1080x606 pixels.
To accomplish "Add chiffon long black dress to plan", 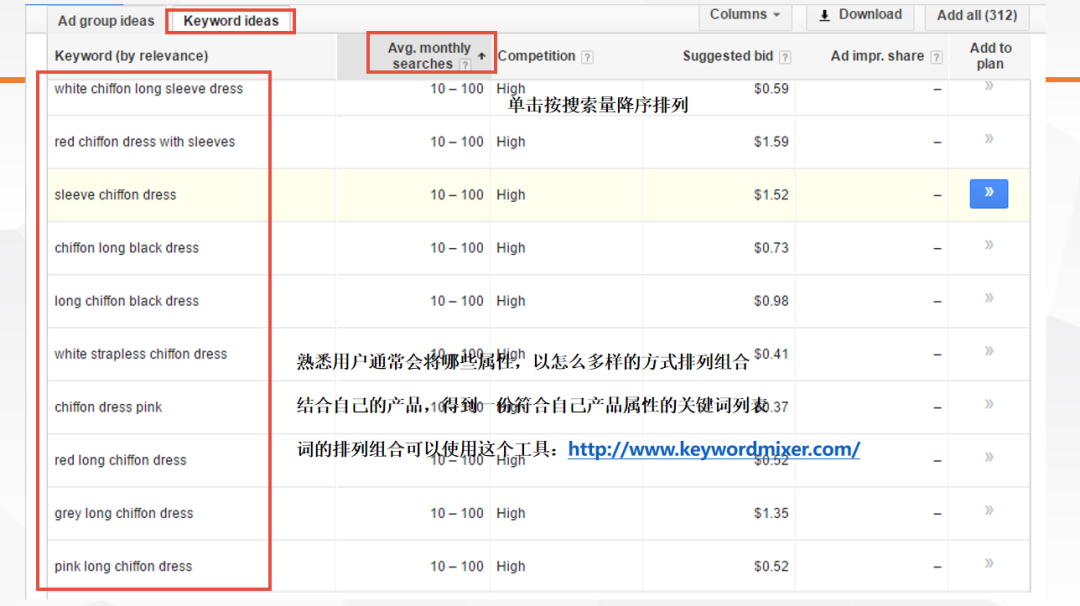I will coord(988,246).
